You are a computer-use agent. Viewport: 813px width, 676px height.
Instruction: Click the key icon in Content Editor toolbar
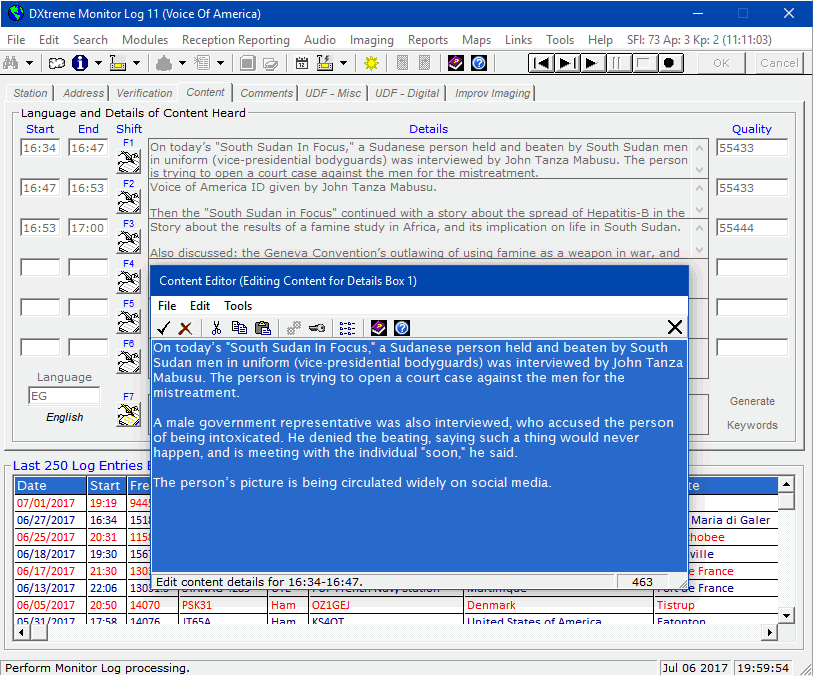pyautogui.click(x=317, y=328)
